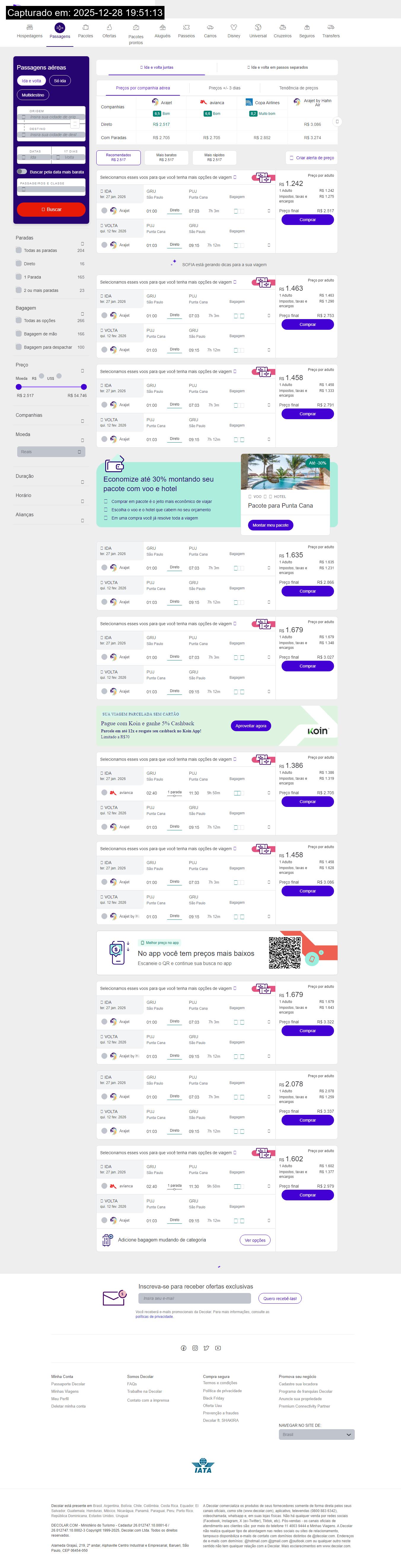Open the Seguros icon in navigation

click(306, 28)
